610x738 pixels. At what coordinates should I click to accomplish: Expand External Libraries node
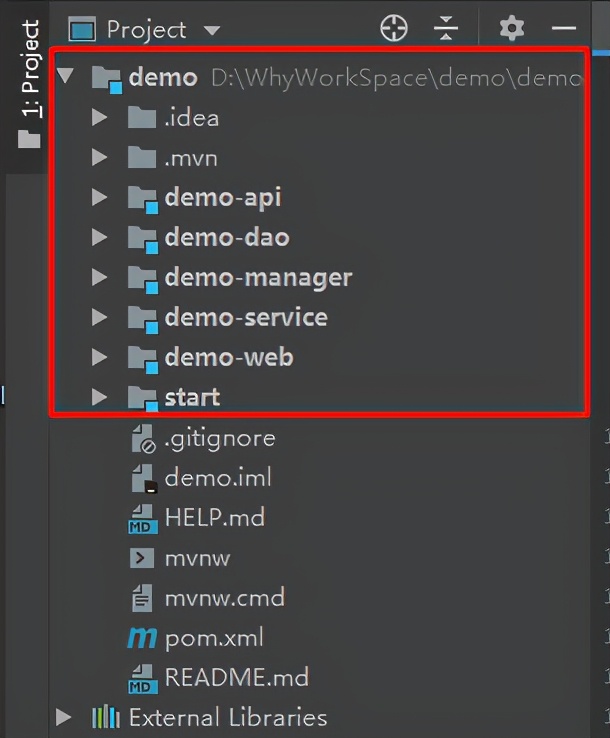click(64, 717)
